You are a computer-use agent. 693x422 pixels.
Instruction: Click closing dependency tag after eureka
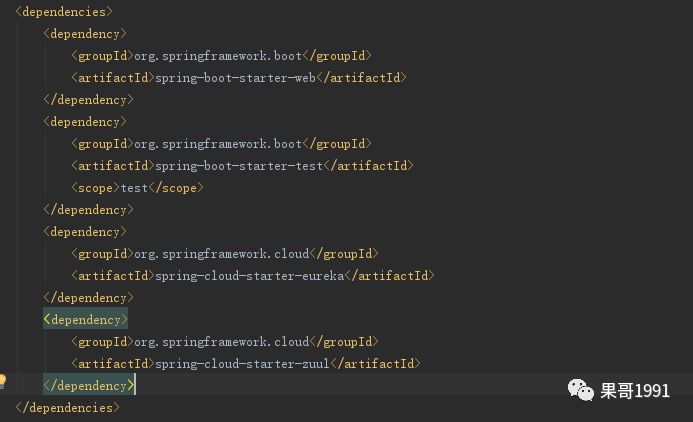(x=88, y=298)
